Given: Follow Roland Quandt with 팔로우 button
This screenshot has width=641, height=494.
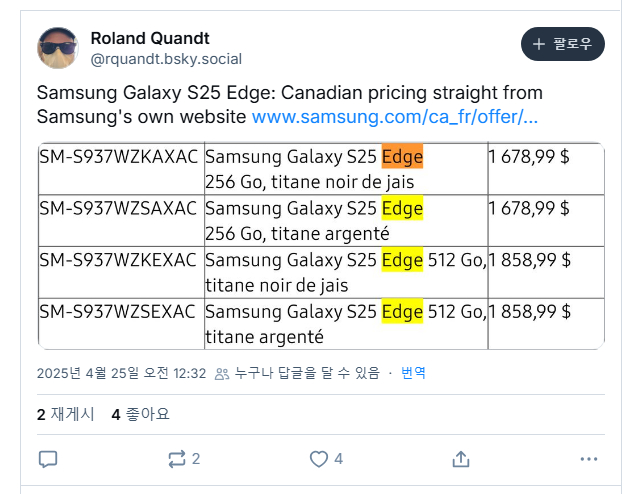Looking at the screenshot, I should pos(563,44).
